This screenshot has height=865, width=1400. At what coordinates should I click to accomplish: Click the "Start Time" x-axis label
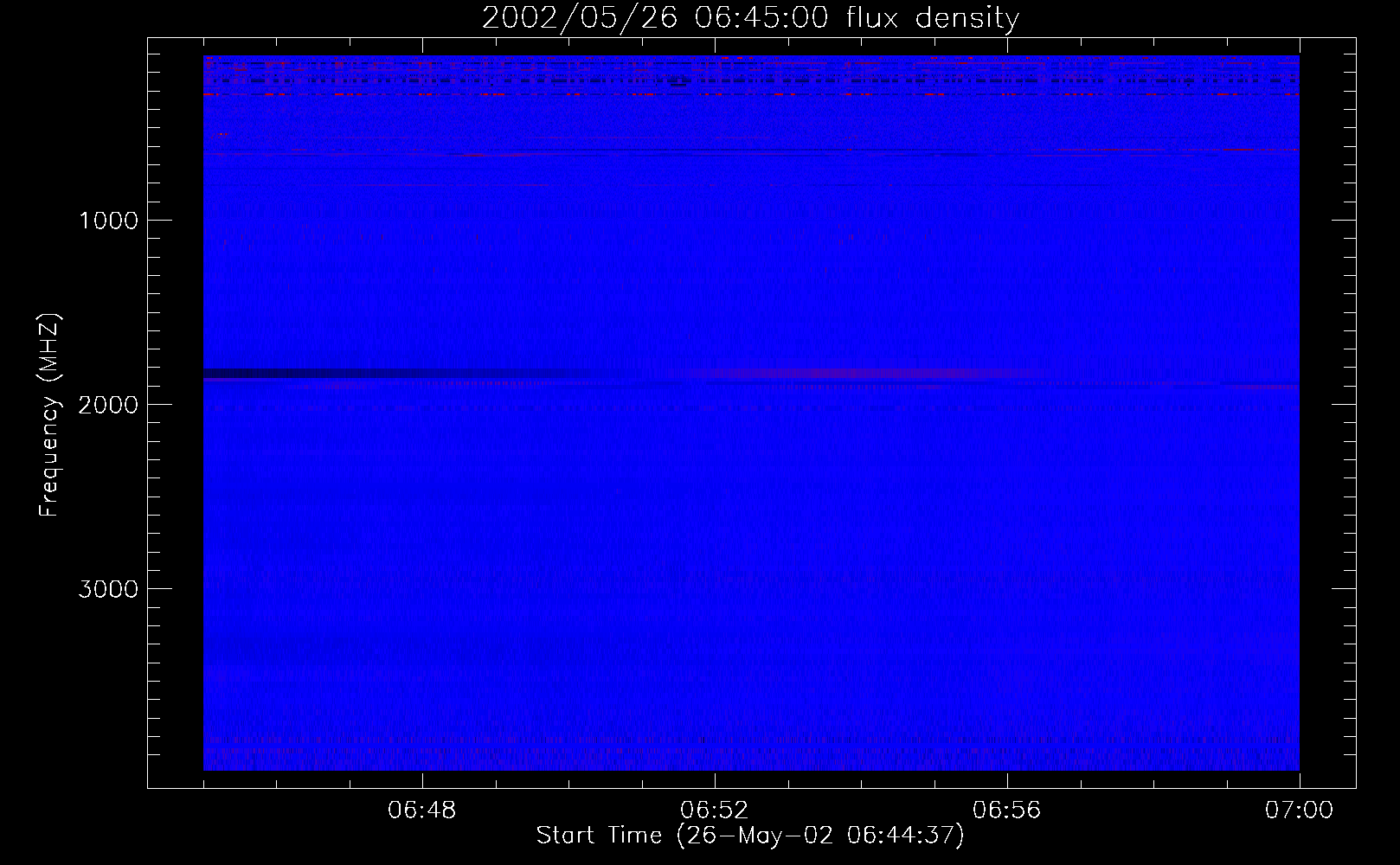(749, 836)
